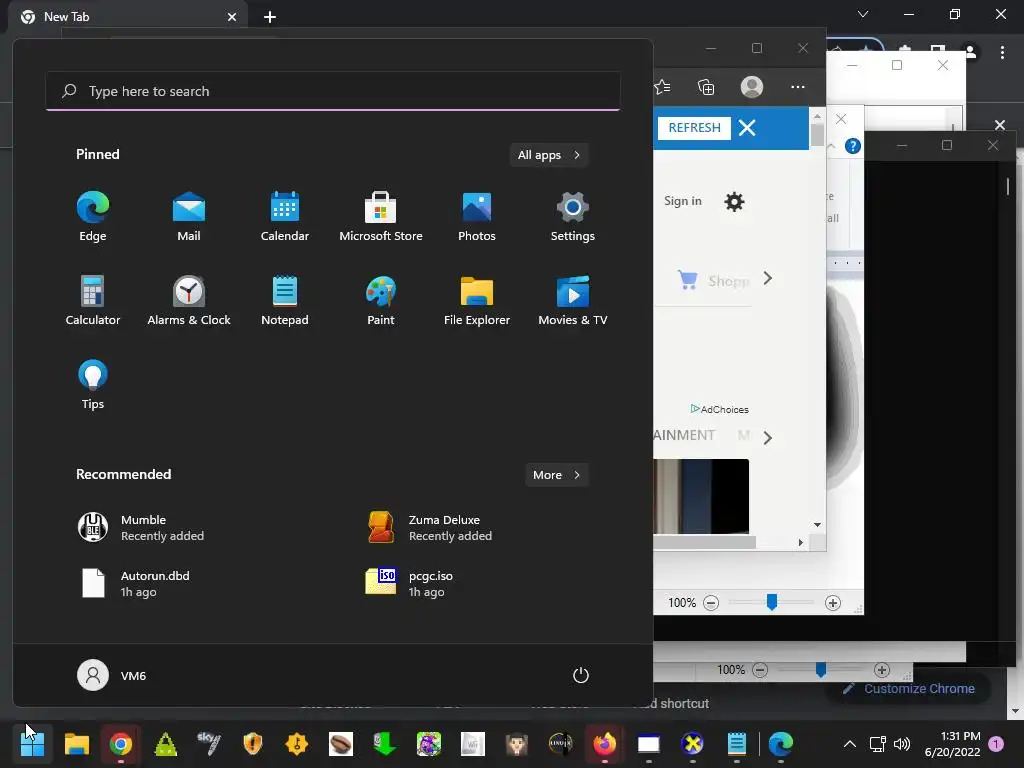This screenshot has height=768, width=1024.
Task: Open the Notepad icon on the taskbar
Action: [737, 744]
